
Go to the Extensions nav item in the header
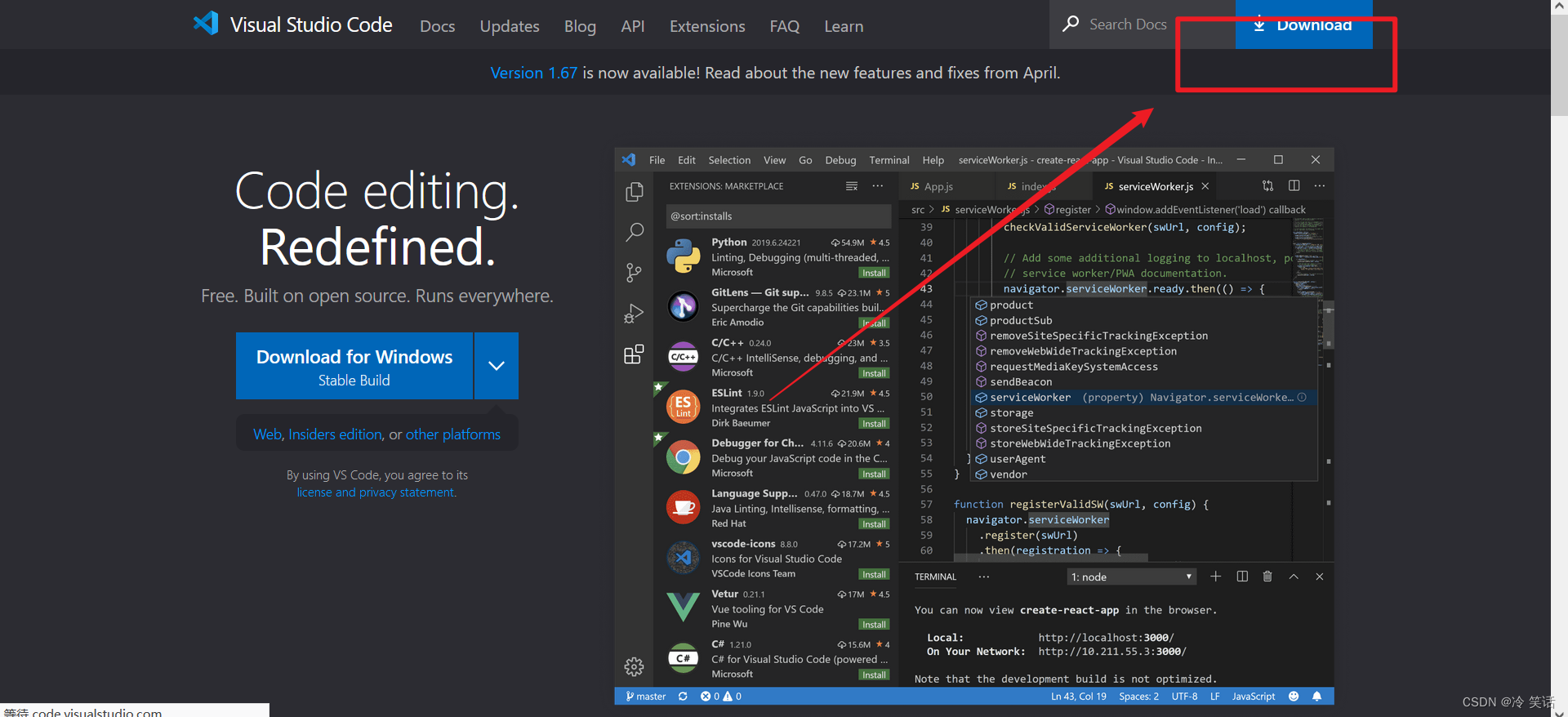[707, 26]
